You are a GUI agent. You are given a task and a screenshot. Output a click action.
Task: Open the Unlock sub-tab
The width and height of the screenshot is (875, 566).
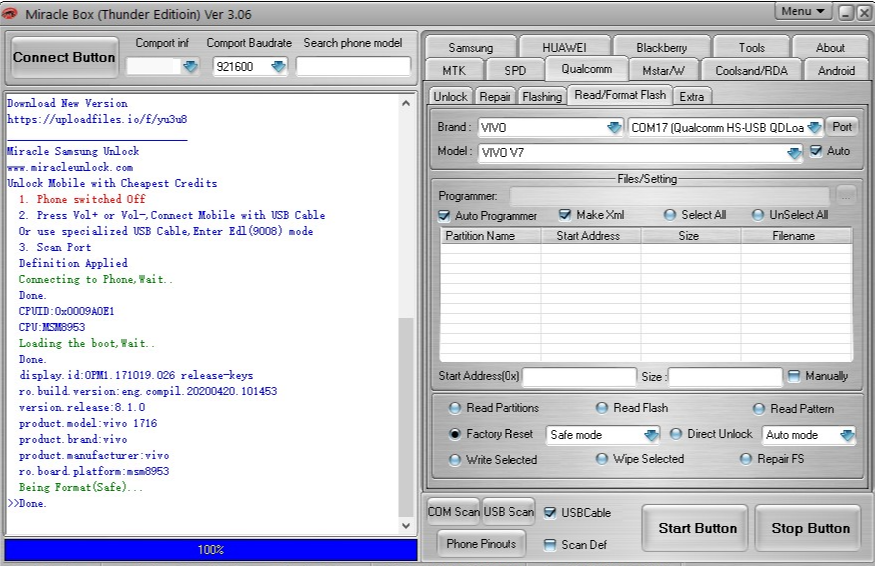coord(450,97)
